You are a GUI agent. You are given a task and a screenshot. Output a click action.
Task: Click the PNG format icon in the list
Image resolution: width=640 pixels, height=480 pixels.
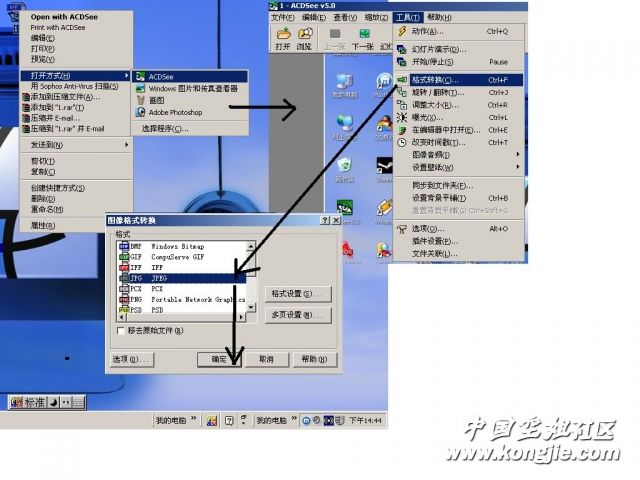coord(124,299)
